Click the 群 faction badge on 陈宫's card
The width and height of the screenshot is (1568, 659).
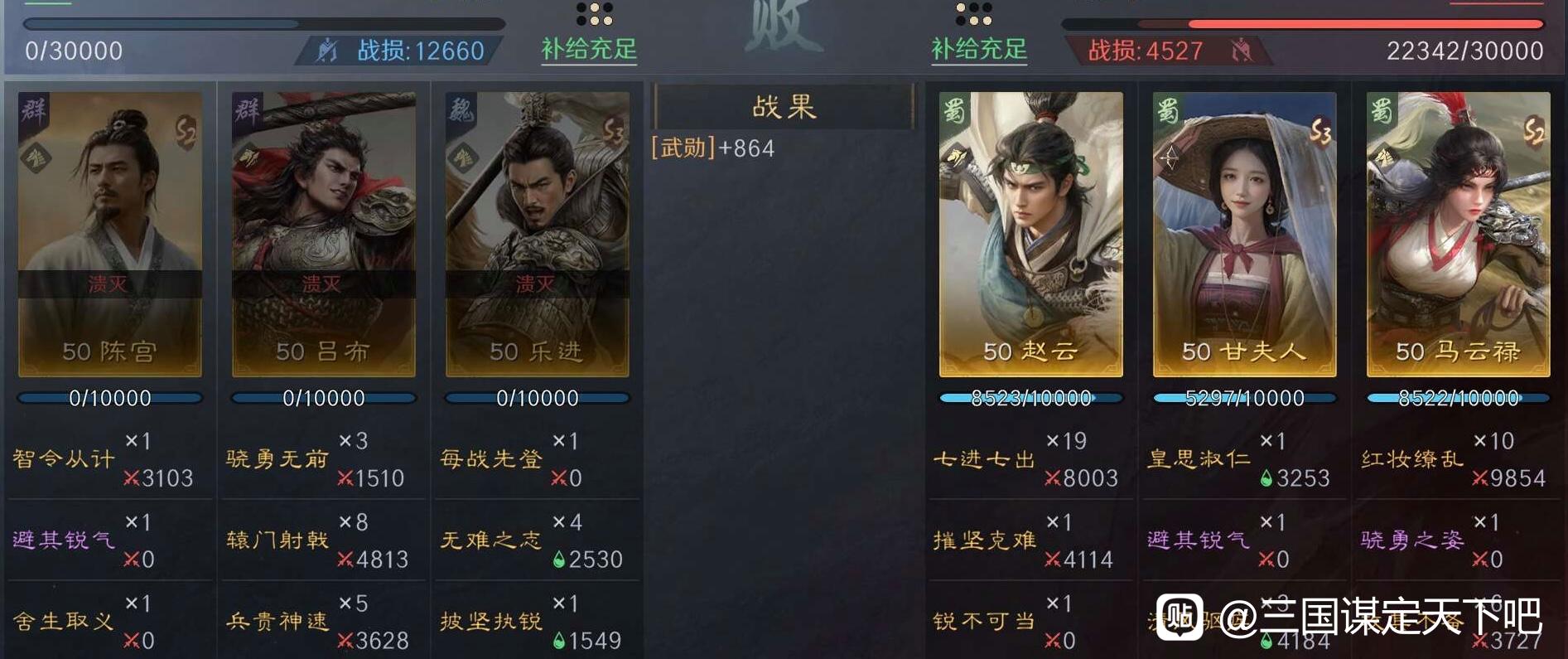(x=34, y=109)
